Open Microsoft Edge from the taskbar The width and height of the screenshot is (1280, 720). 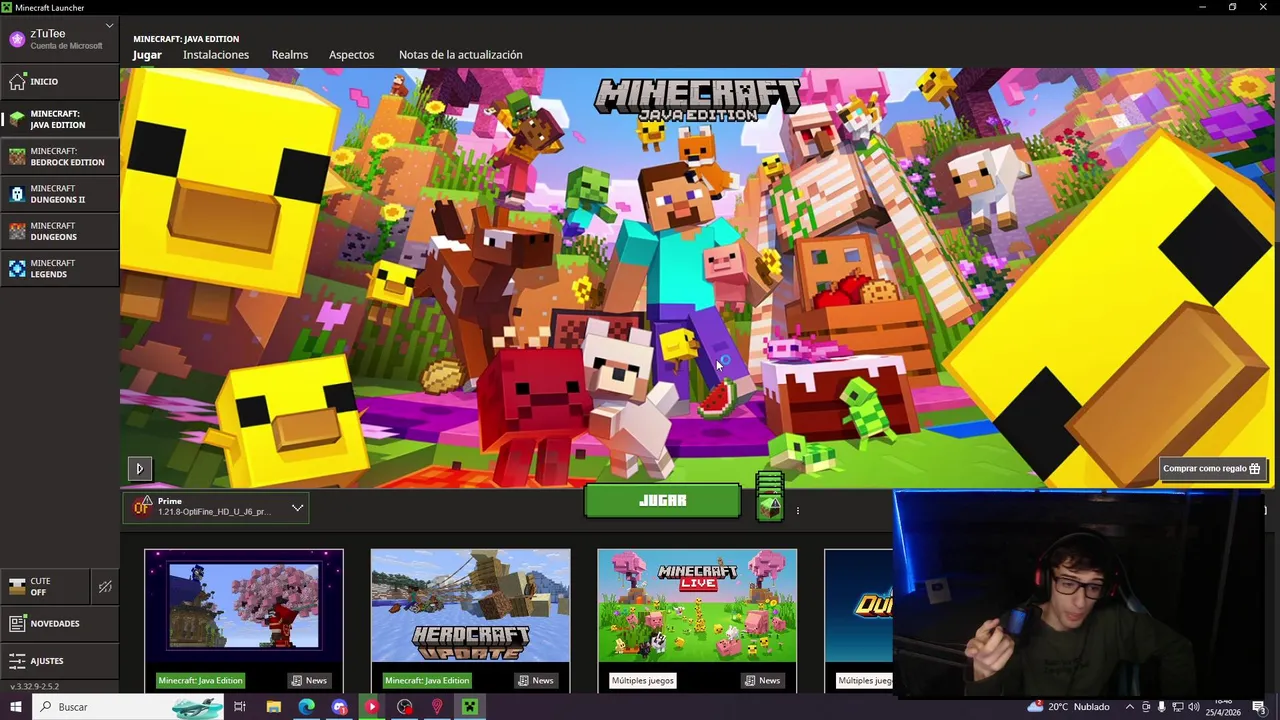point(306,707)
